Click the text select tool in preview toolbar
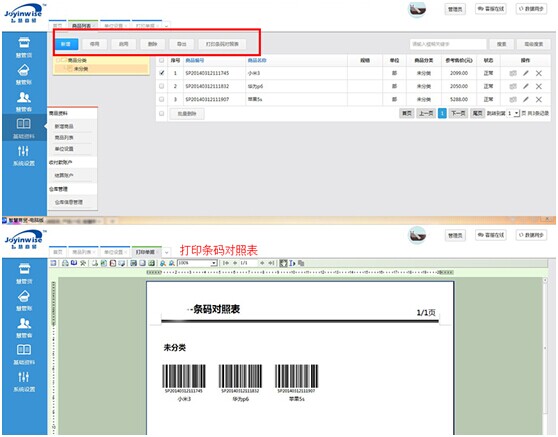 (x=292, y=263)
